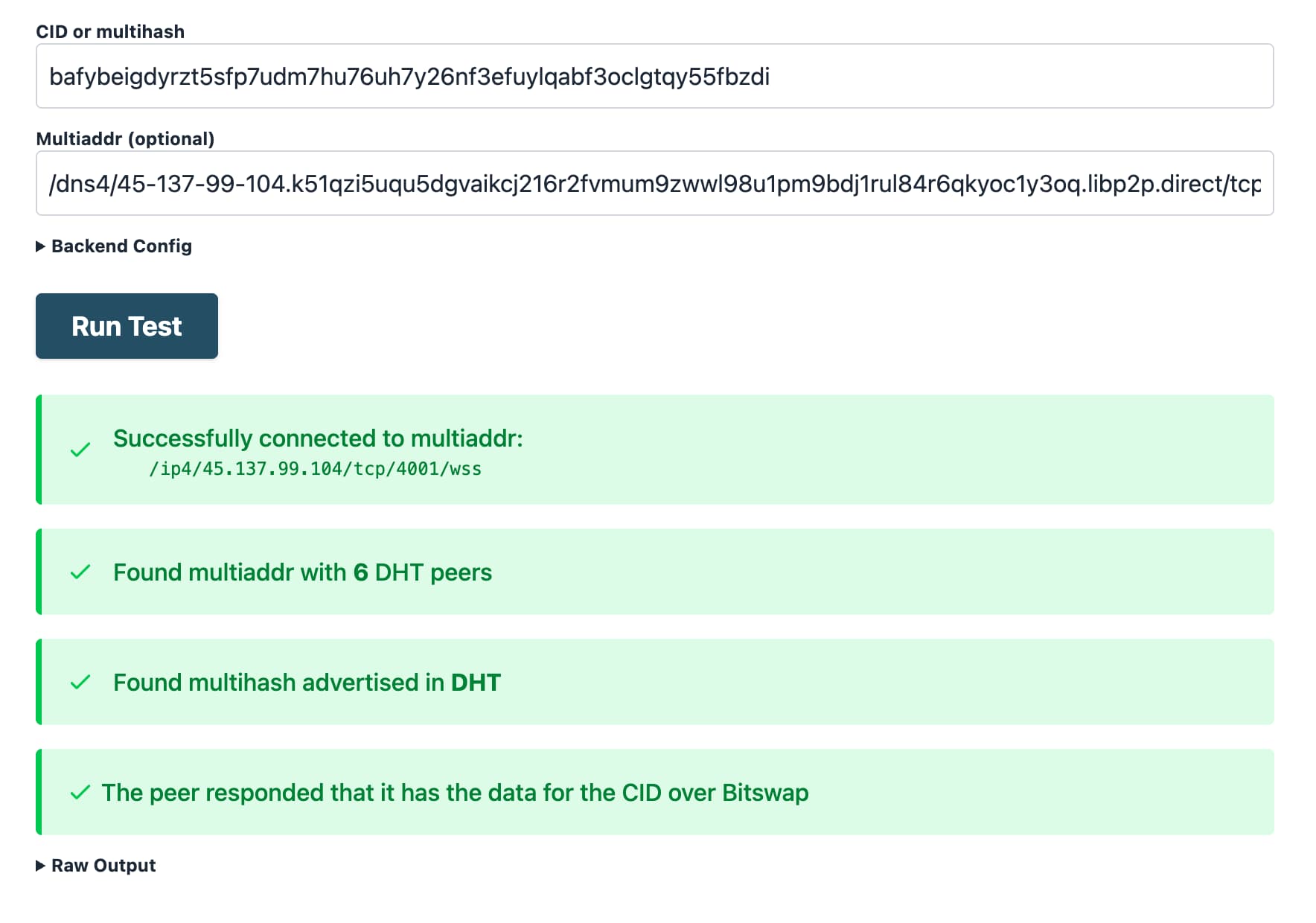
Task: Click the green check next to DHT peers result
Action: (80, 572)
